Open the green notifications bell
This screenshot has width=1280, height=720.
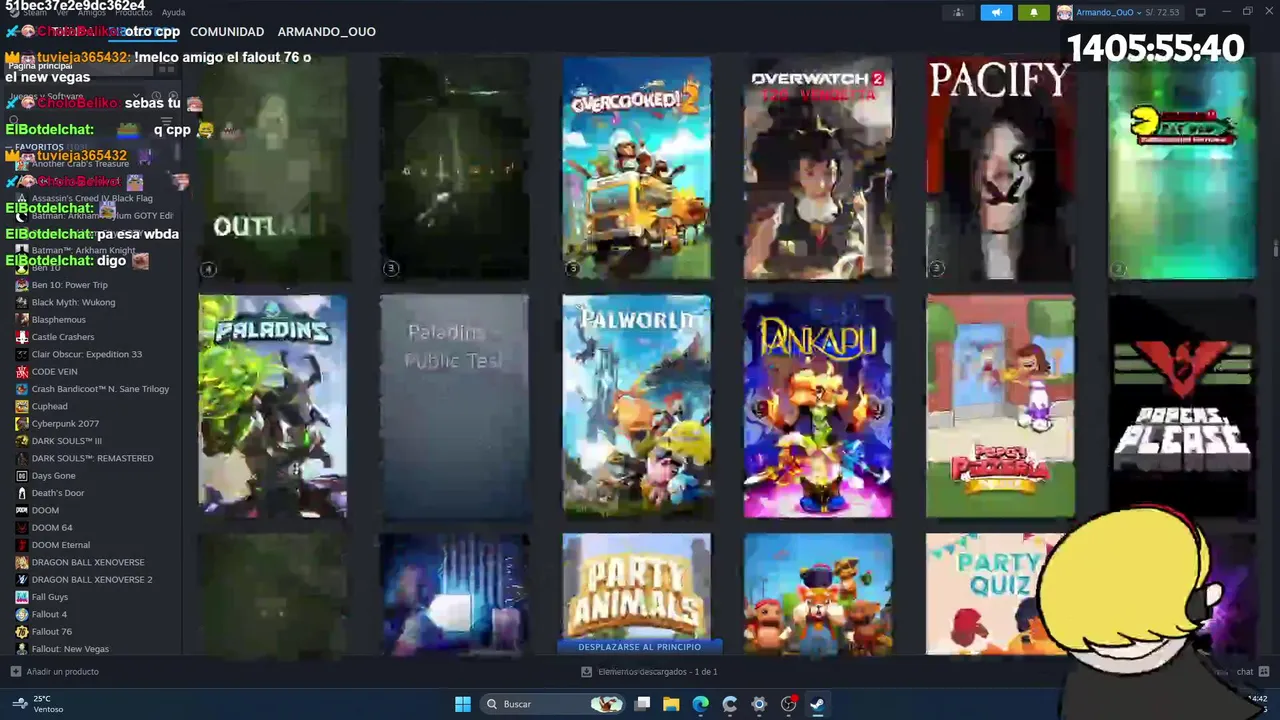tap(1034, 12)
